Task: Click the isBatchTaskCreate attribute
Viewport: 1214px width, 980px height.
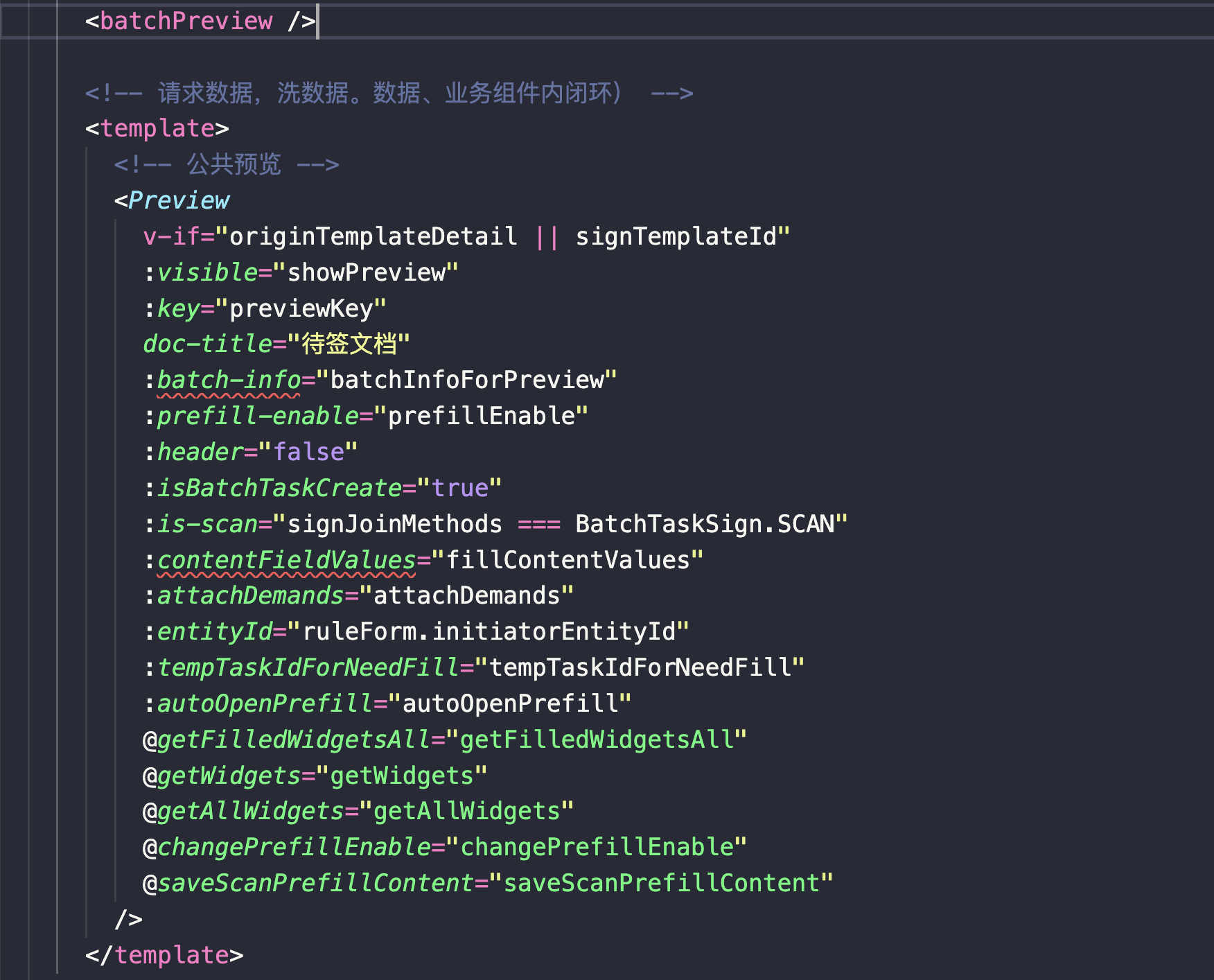Action: [x=279, y=488]
